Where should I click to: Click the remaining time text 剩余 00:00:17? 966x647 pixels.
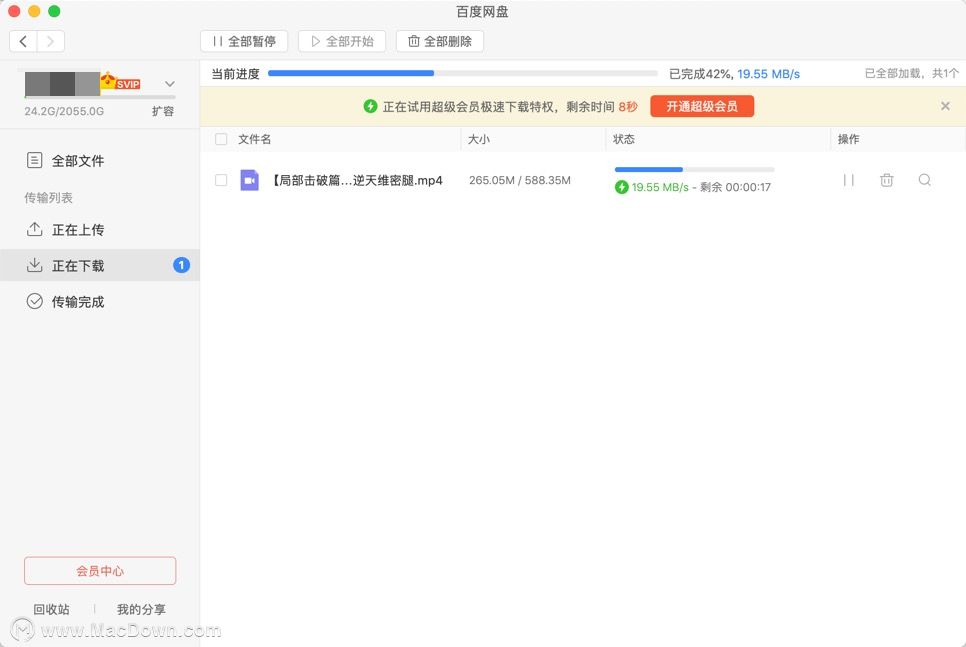(x=736, y=187)
